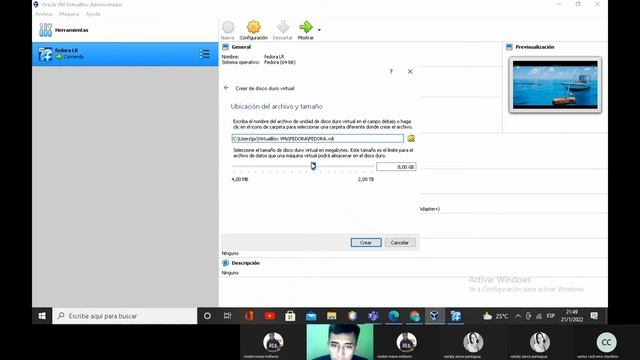The image size is (640, 360).
Task: Go back with the dialog's left arrow
Action: (x=227, y=88)
